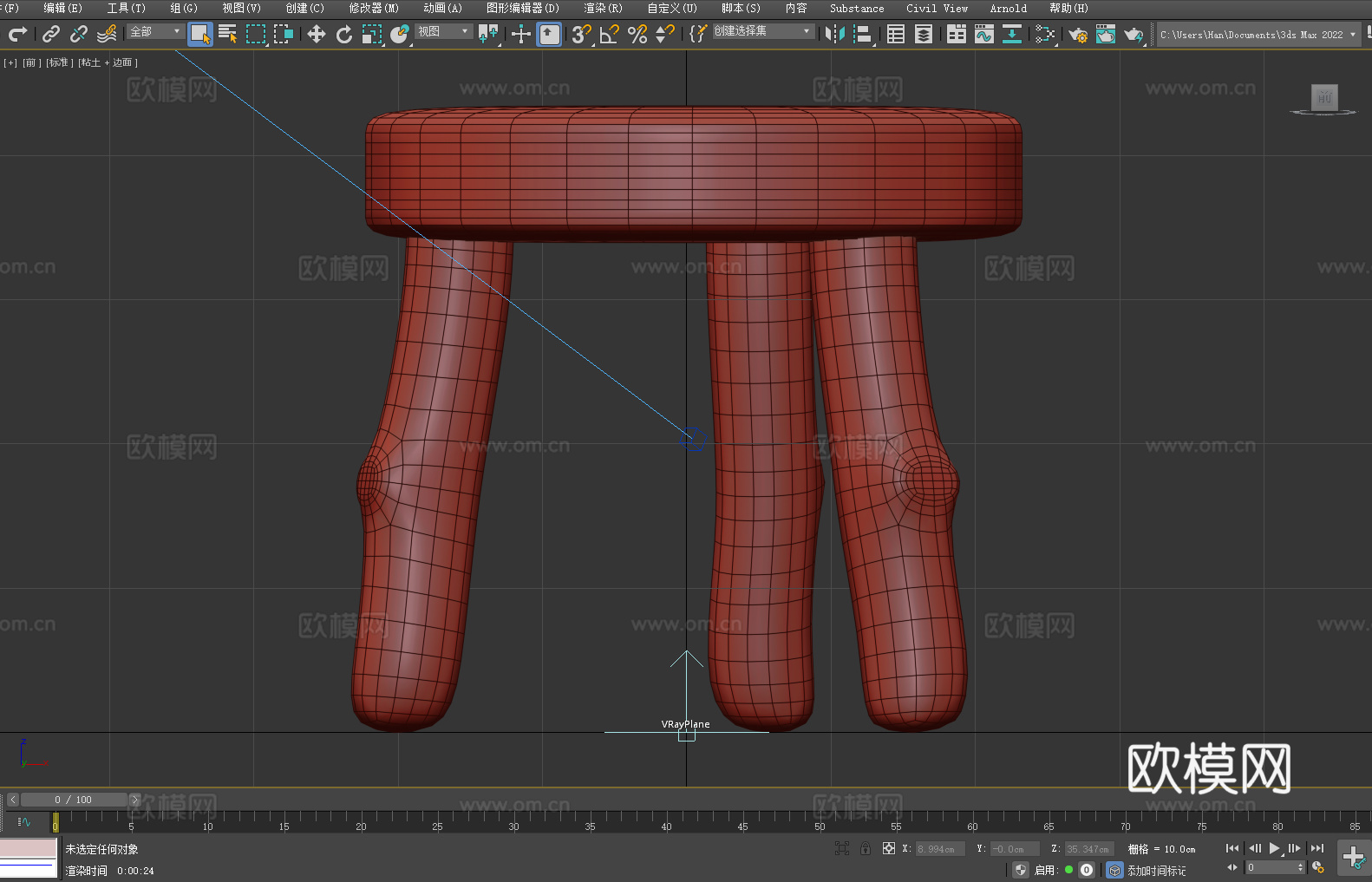Image resolution: width=1372 pixels, height=882 pixels.
Task: Click the Play animation button
Action: tap(1274, 848)
